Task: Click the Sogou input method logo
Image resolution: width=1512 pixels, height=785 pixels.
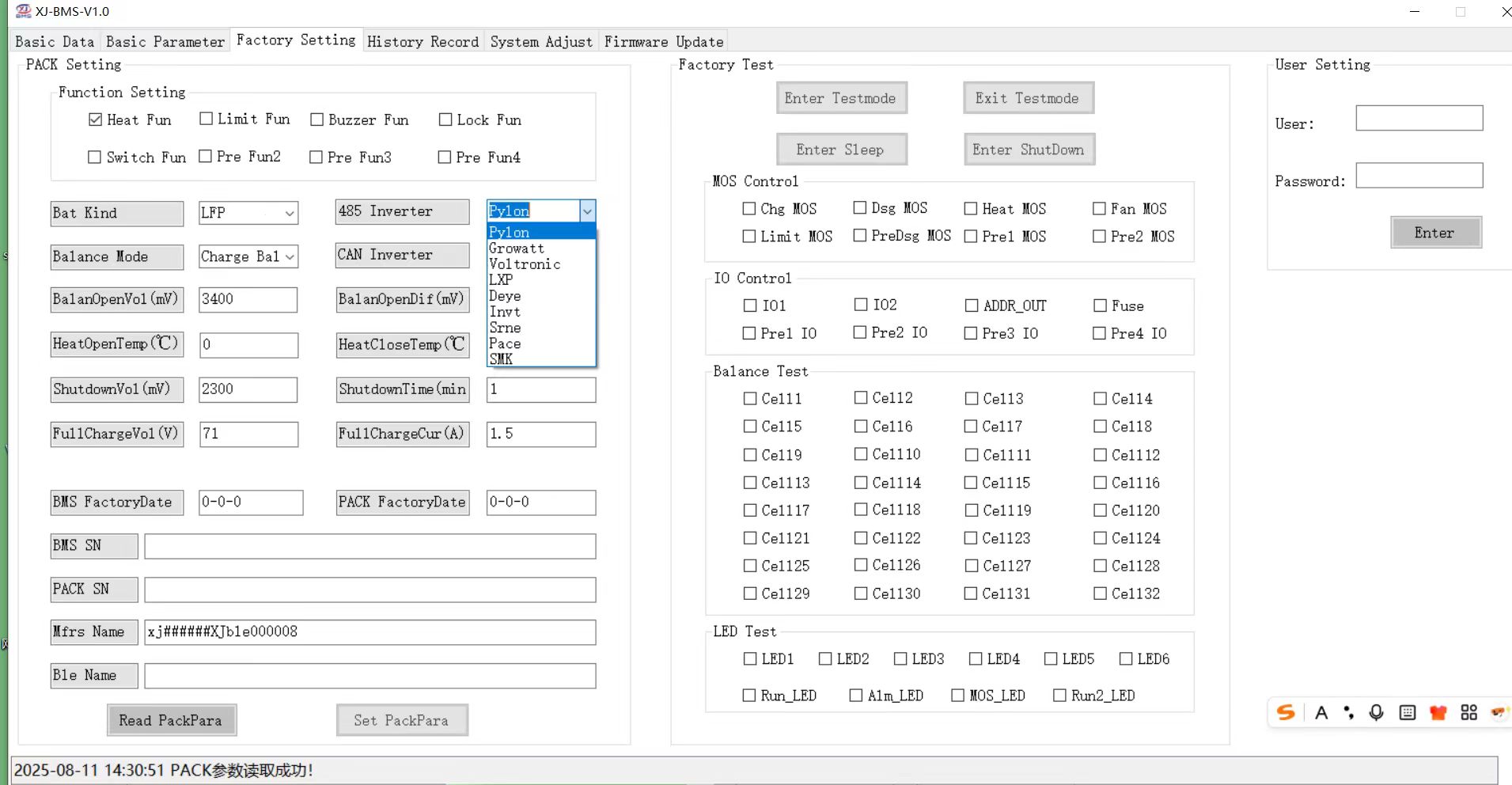Action: coord(1286,713)
